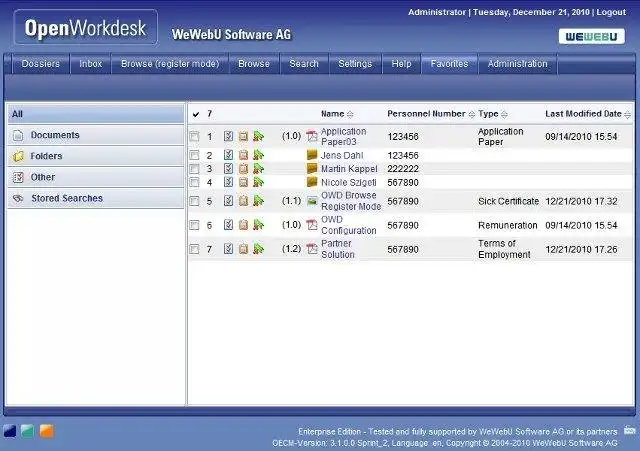Click the green arrow icon in row 5
Screen dimensions: 640x451
[x=258, y=201]
